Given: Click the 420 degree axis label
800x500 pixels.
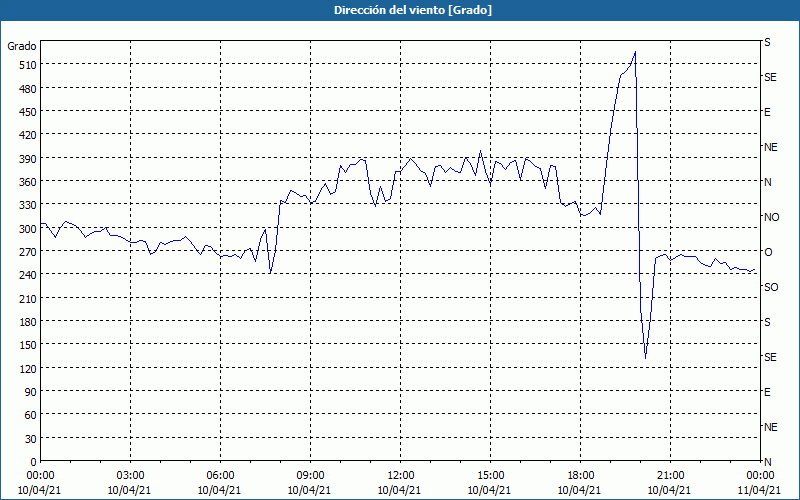Looking at the screenshot, I should click(x=28, y=135).
